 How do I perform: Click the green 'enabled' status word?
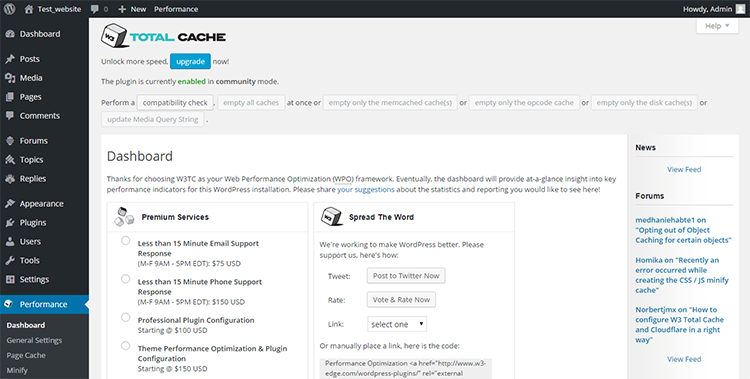click(191, 81)
